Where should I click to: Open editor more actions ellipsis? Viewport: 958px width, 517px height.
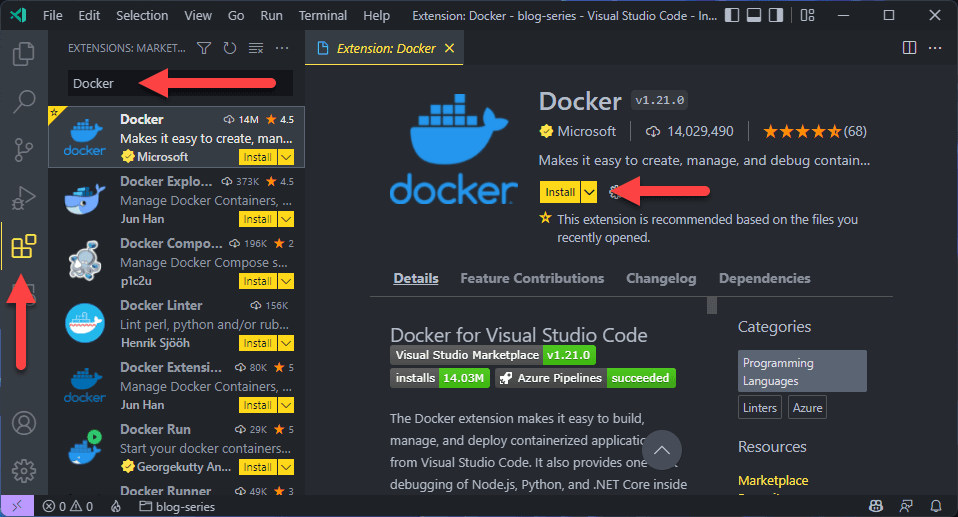pyautogui.click(x=935, y=48)
